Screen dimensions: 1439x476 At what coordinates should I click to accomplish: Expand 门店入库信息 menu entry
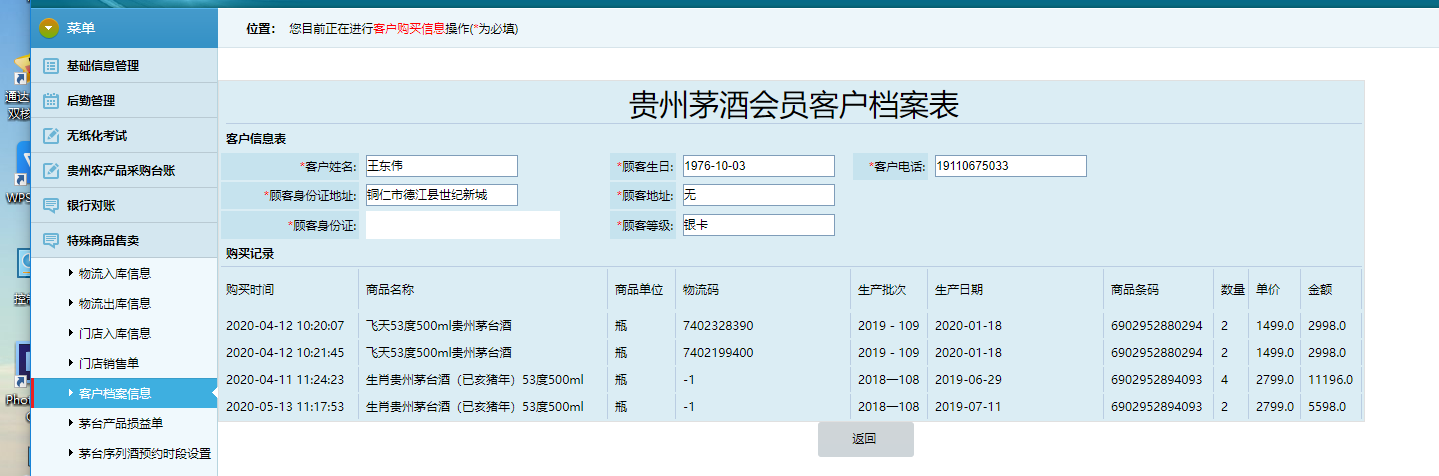114,333
